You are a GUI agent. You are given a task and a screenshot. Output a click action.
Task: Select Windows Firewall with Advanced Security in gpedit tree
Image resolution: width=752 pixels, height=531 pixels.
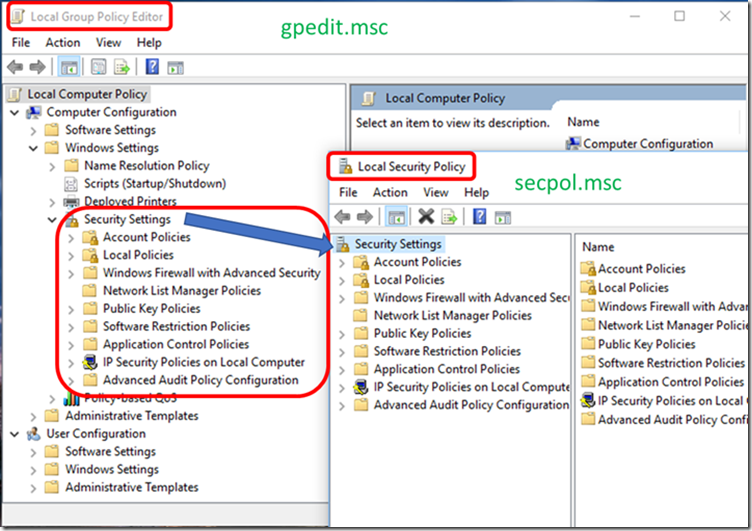[212, 272]
